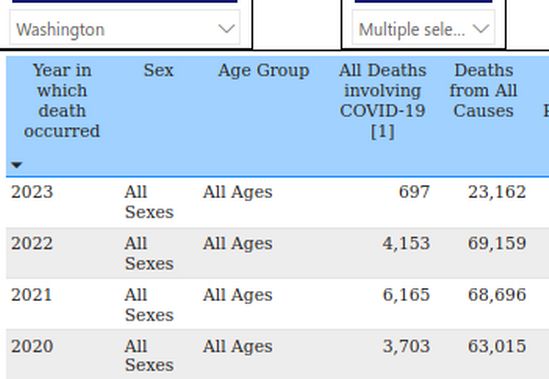Click all-cause deaths value 63,015
549x379 pixels.
(497, 346)
